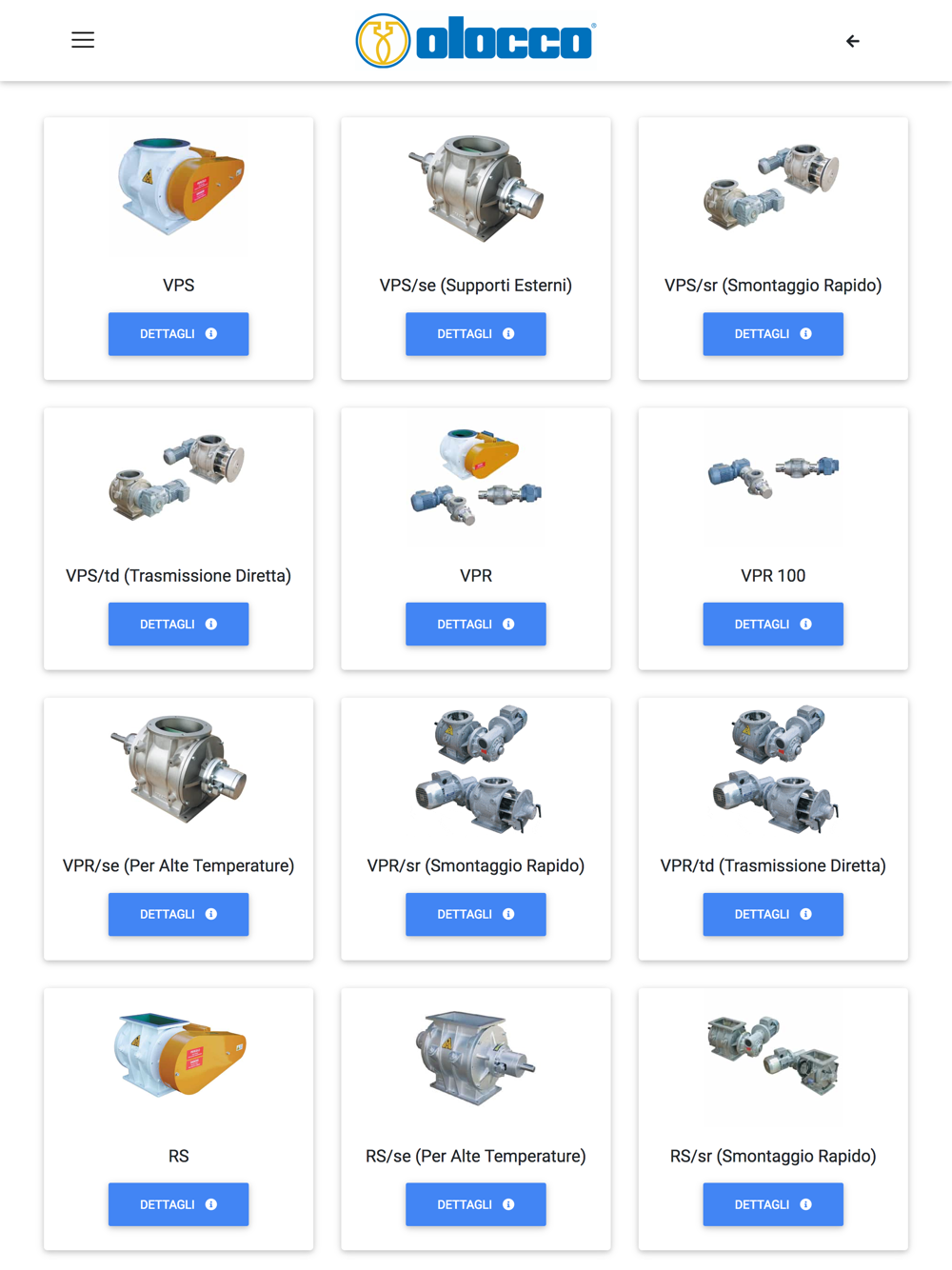Open Dettagli for VPS/td (Trasmissione Diretta)

coord(178,625)
